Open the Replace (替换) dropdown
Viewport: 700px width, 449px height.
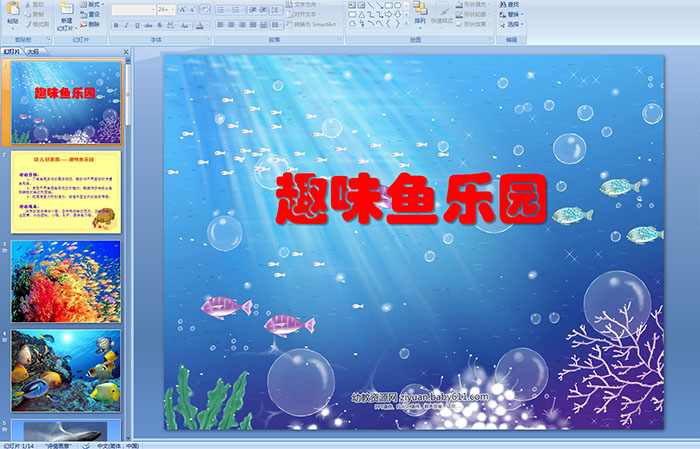512,14
